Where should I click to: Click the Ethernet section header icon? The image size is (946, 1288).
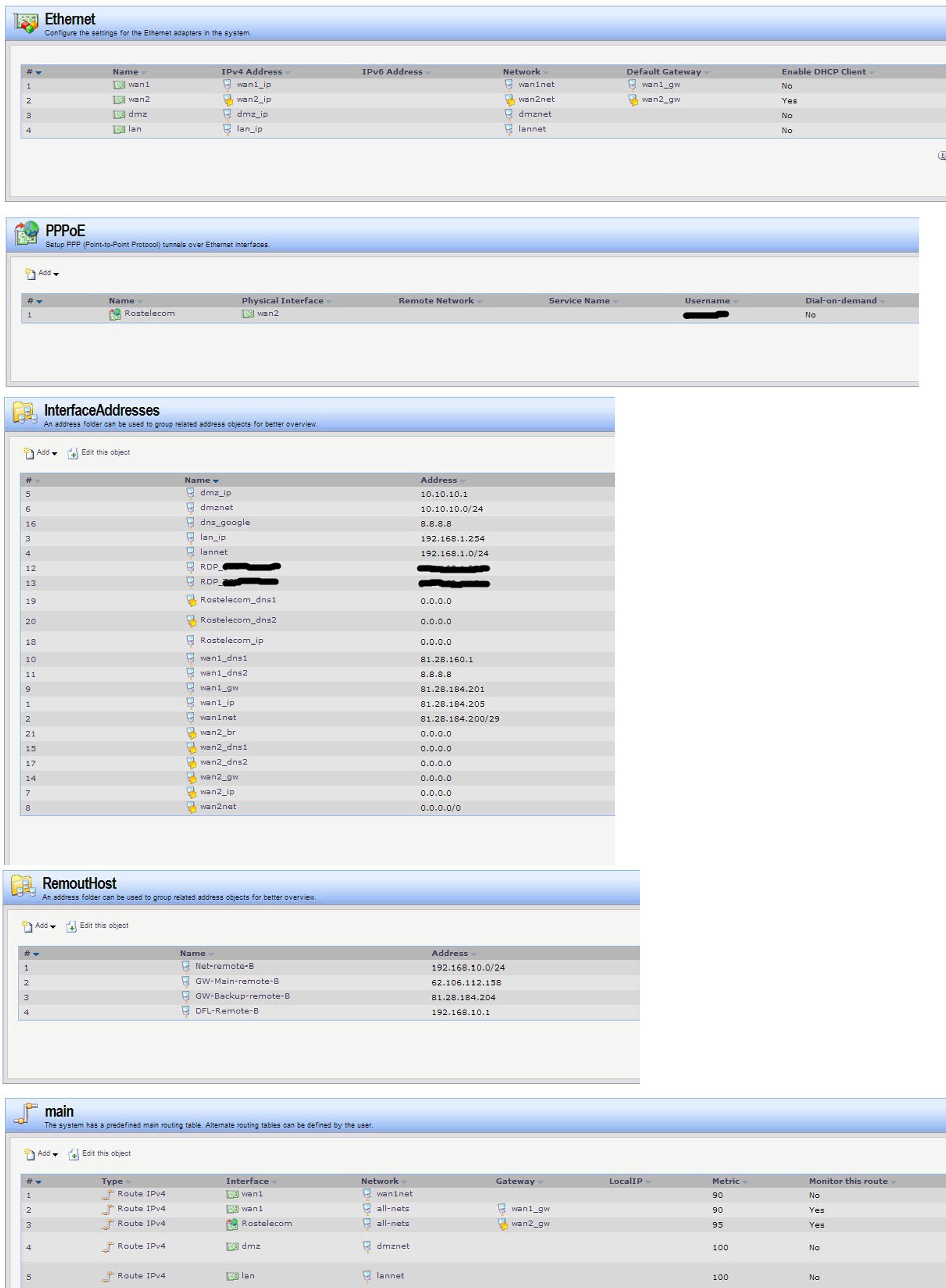click(26, 23)
